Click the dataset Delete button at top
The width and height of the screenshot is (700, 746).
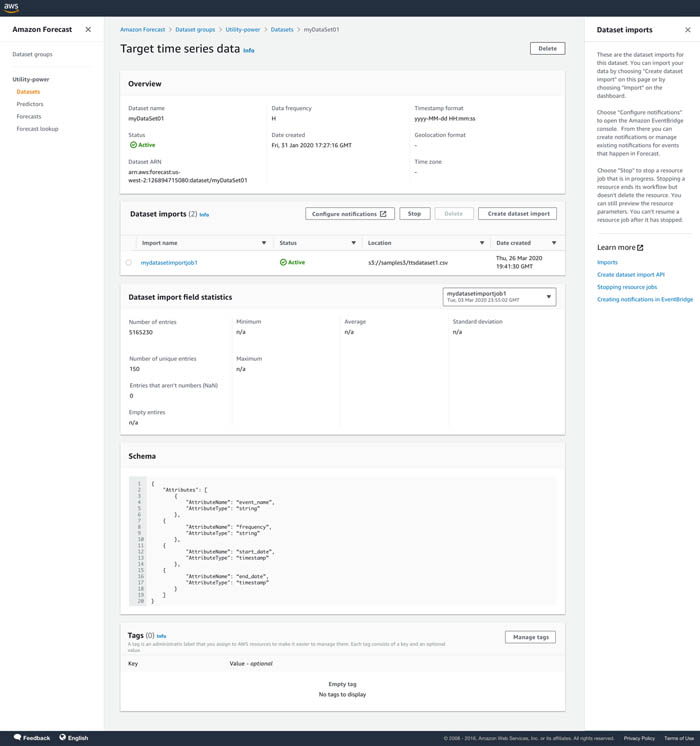click(547, 49)
